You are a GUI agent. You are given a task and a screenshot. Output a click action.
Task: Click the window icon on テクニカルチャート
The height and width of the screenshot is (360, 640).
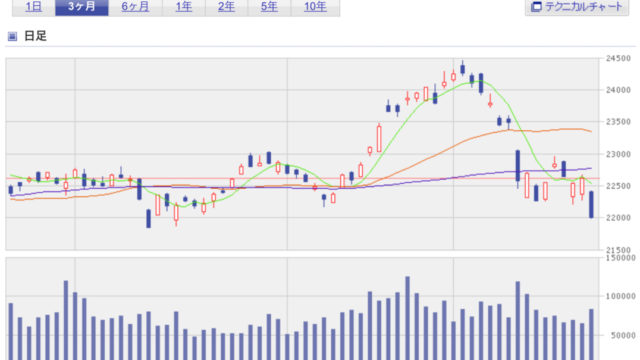(x=536, y=7)
